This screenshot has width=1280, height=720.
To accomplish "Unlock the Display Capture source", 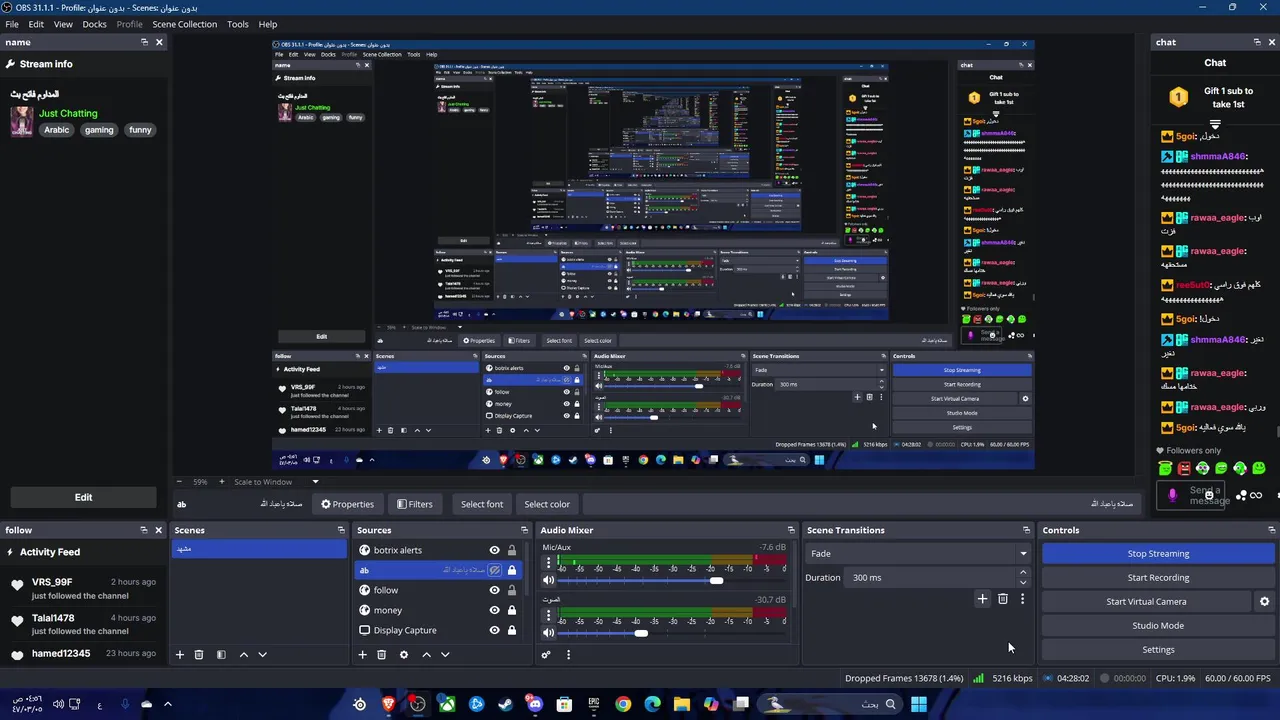I will coord(512,630).
